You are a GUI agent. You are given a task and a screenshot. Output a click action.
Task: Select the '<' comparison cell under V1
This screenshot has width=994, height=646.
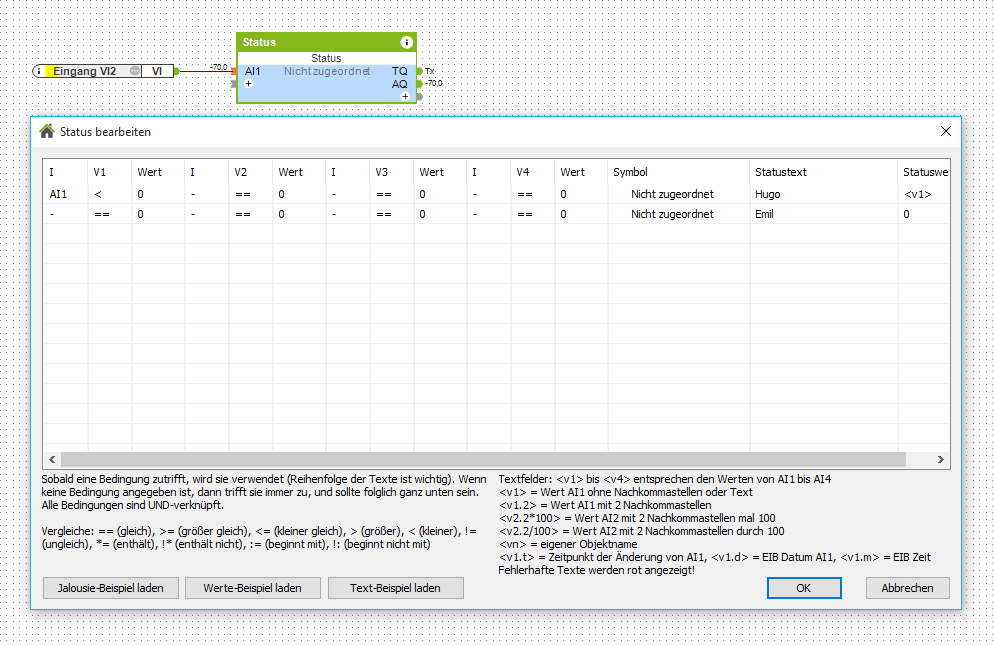(x=110, y=194)
